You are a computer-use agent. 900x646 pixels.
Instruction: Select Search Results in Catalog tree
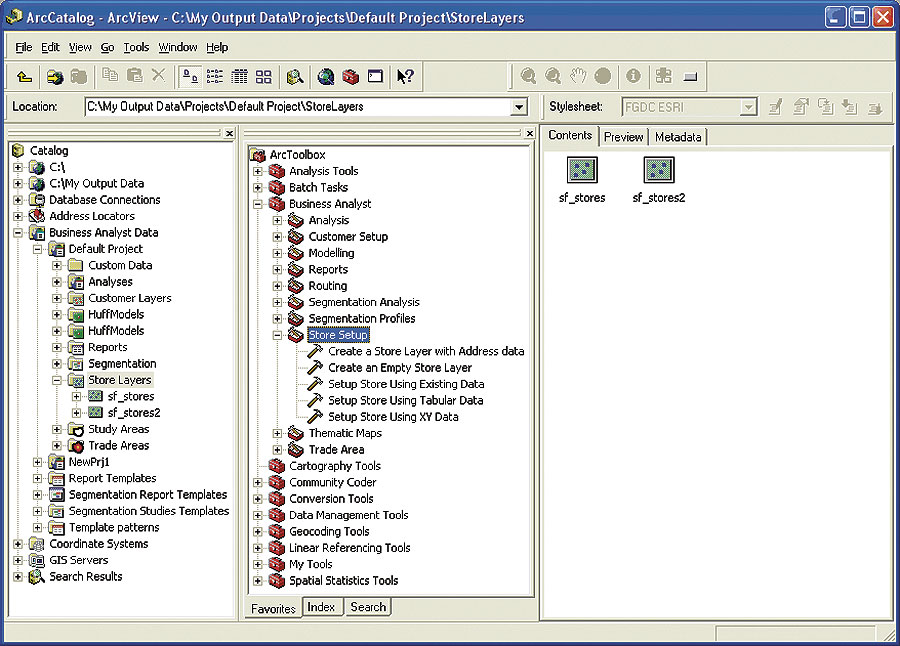[x=86, y=577]
